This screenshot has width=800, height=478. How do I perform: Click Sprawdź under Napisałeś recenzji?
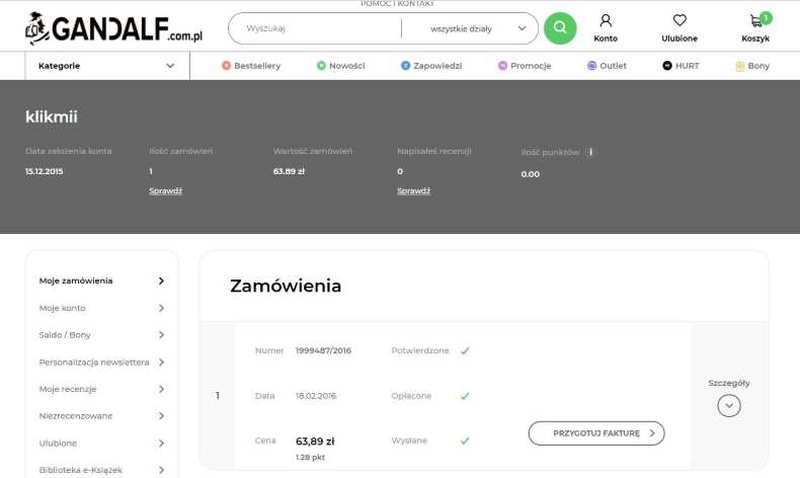(414, 191)
